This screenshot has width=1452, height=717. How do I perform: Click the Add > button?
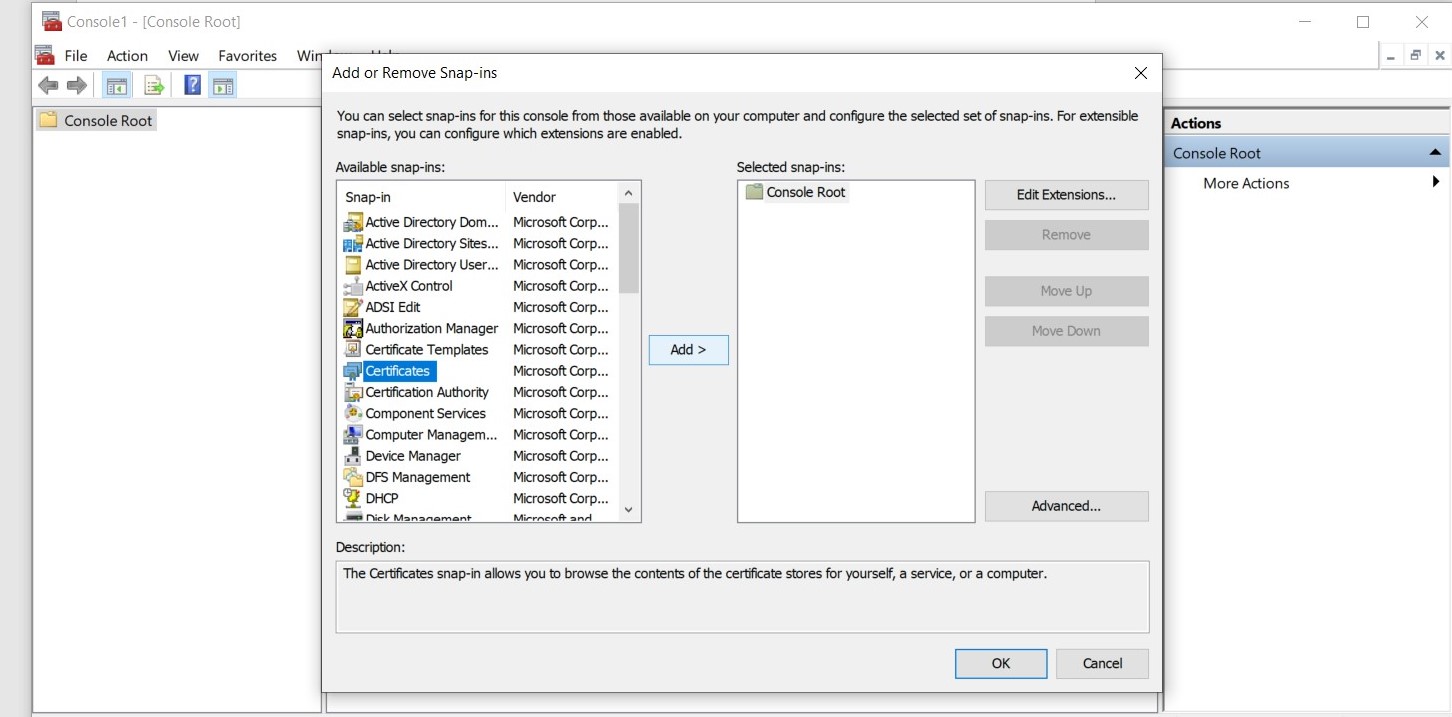688,350
